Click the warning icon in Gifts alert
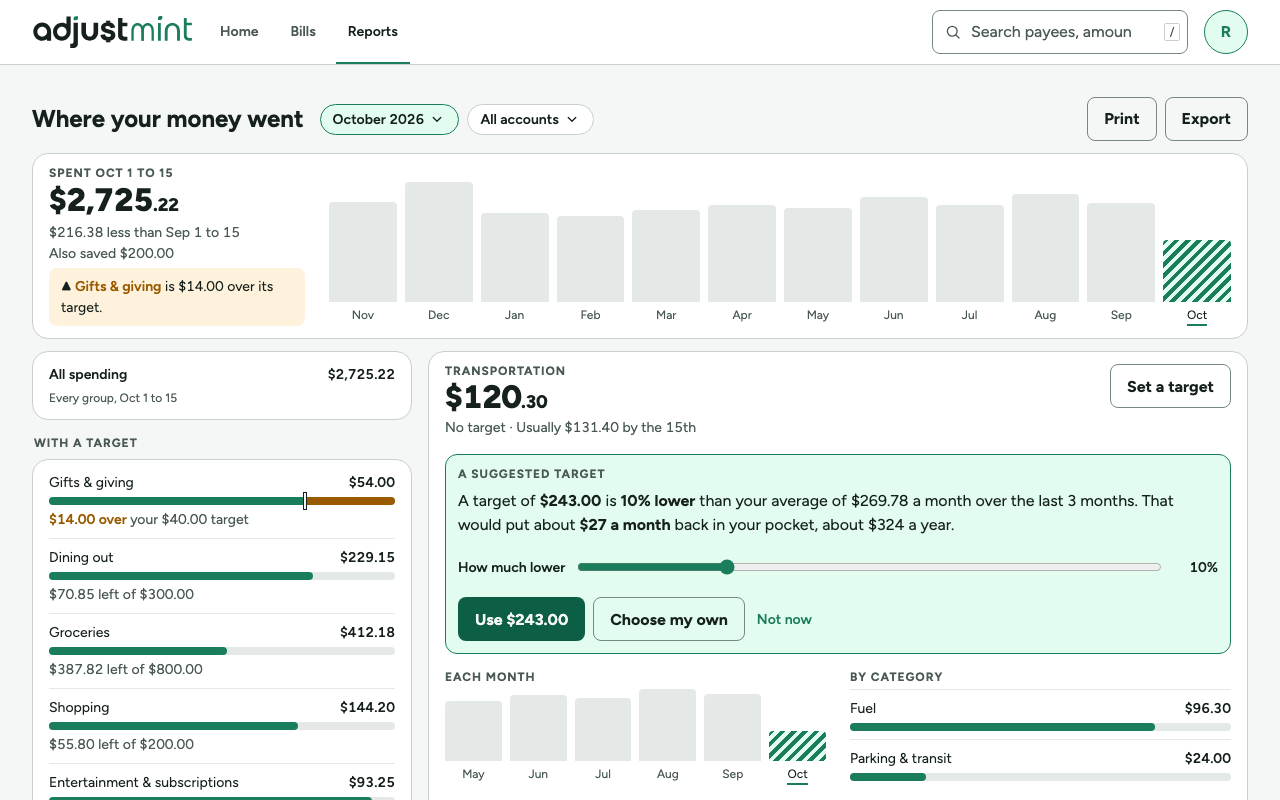 pyautogui.click(x=66, y=286)
